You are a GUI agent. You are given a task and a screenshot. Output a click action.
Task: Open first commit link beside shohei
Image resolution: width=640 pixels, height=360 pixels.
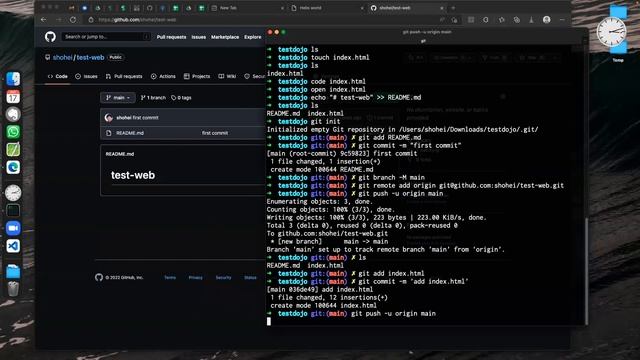coord(146,118)
